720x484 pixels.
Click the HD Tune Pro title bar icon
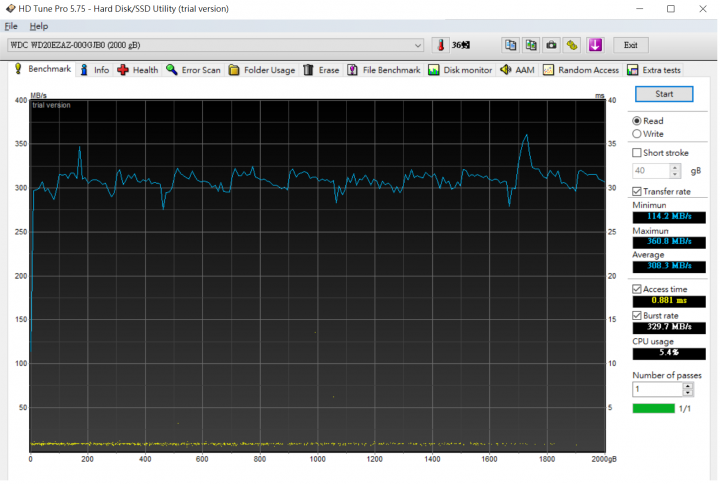point(10,8)
